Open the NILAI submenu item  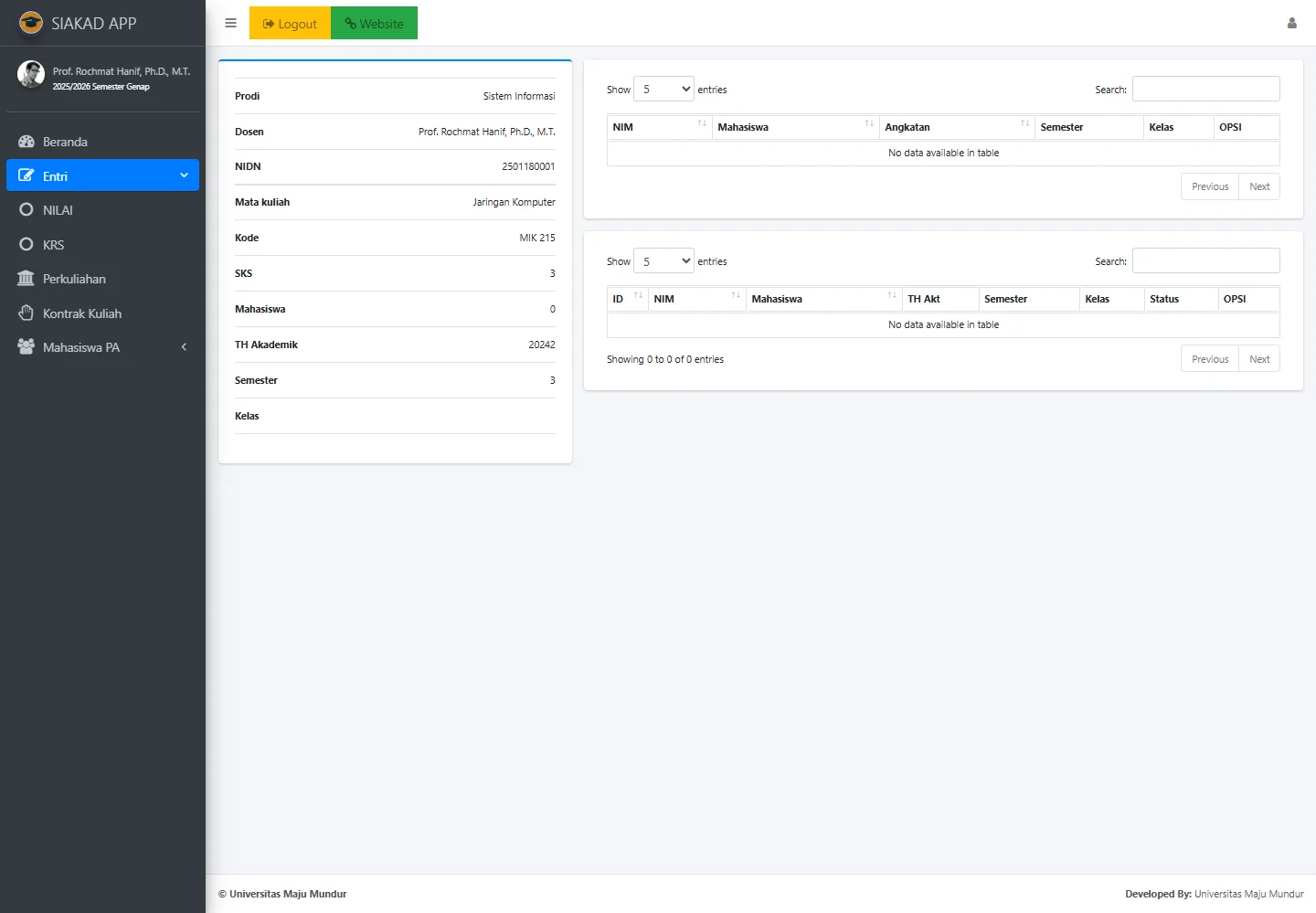point(58,210)
